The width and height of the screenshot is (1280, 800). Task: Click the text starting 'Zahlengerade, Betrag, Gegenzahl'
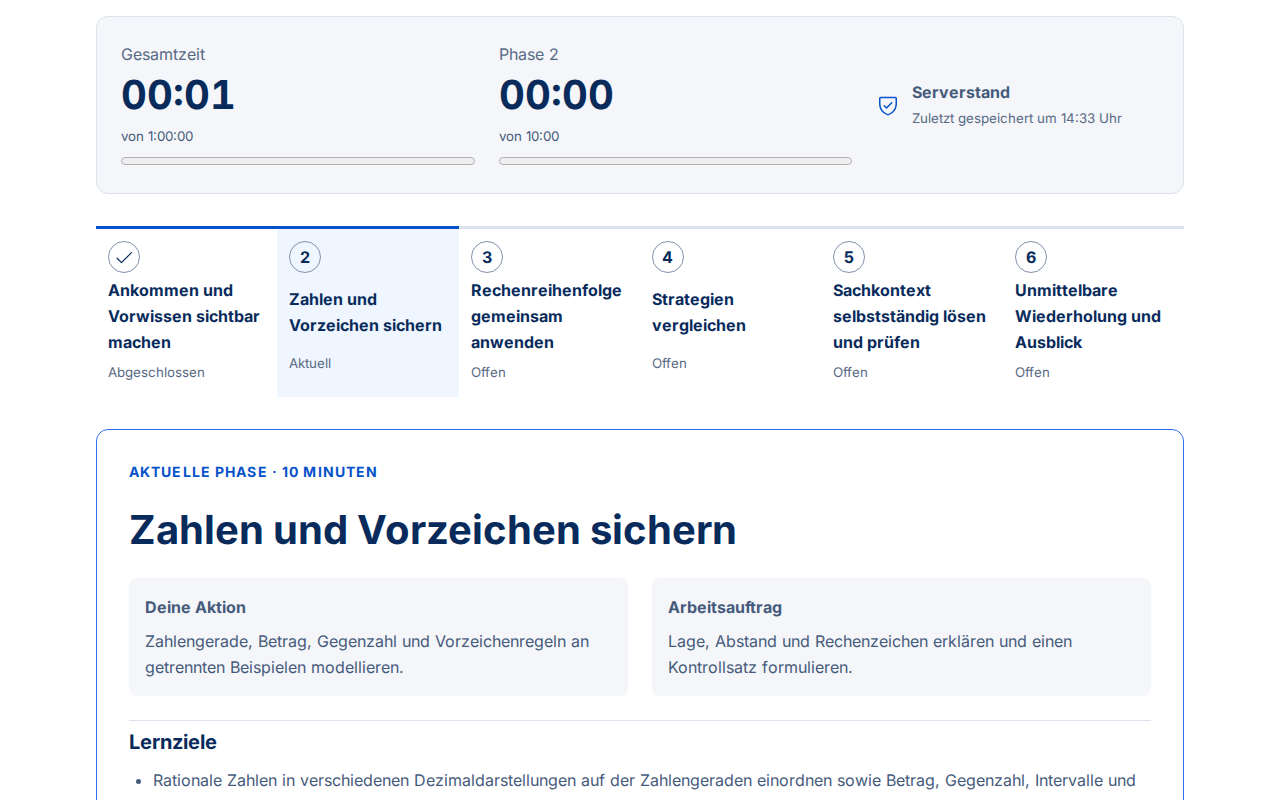click(367, 654)
